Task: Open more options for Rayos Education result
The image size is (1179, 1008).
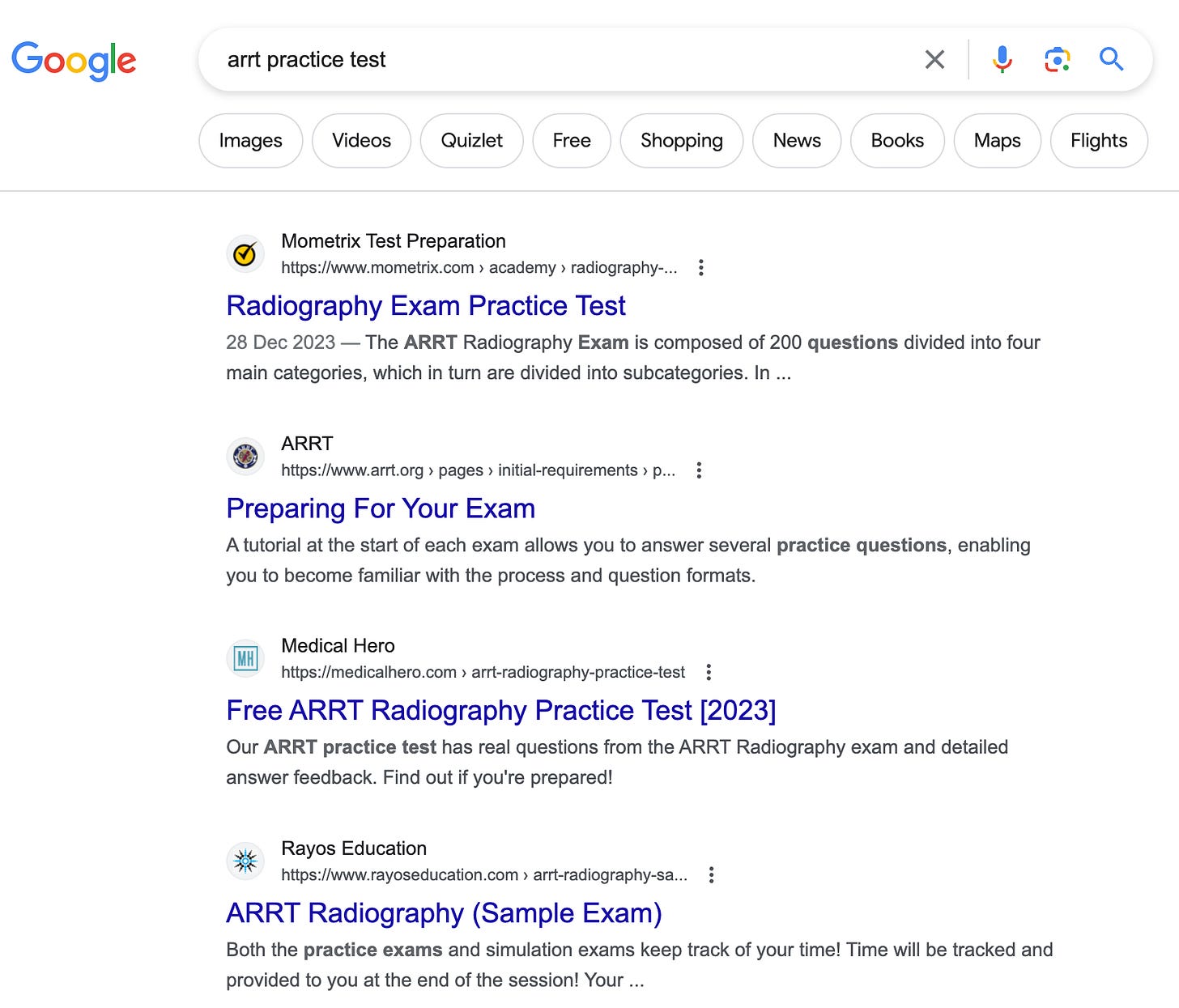Action: 711,874
